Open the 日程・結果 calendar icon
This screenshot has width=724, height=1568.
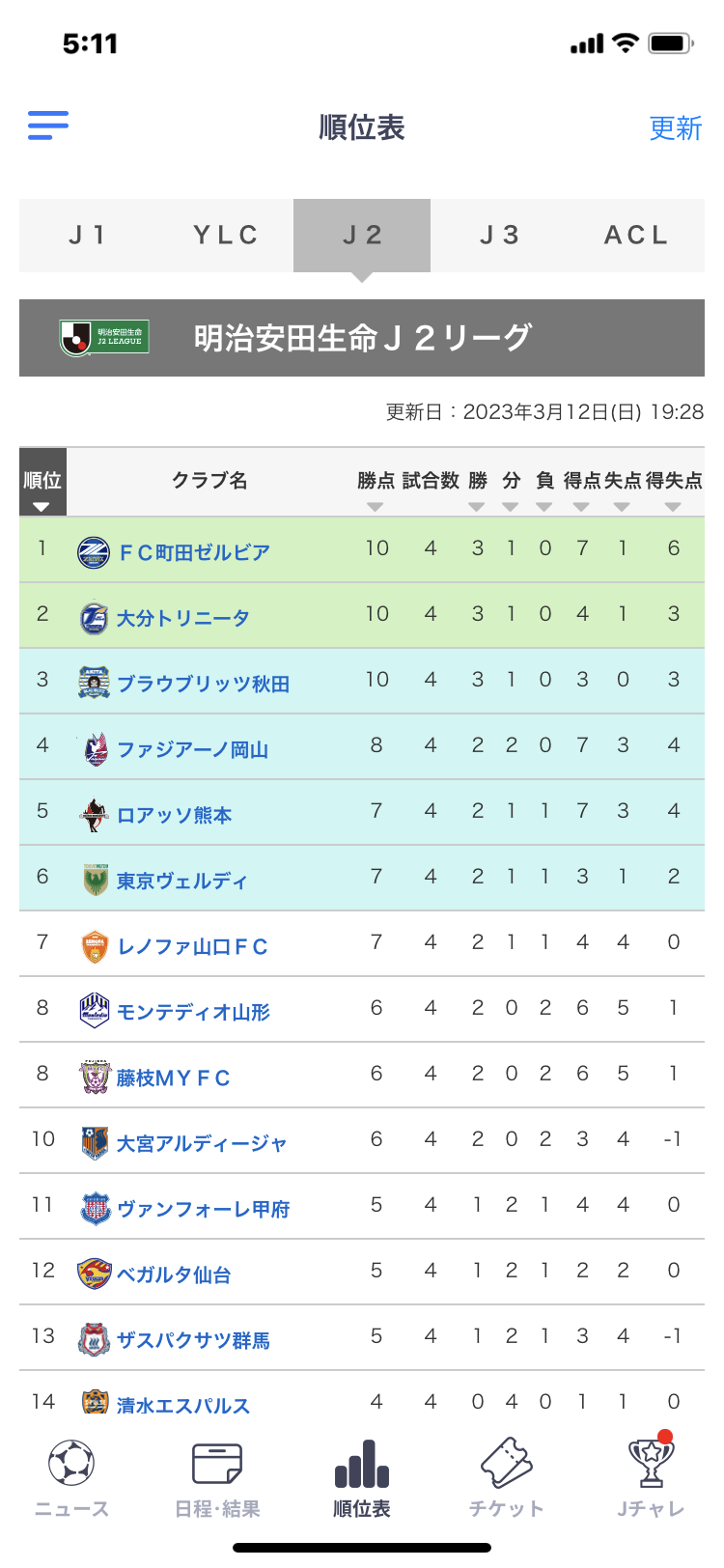point(217,1464)
